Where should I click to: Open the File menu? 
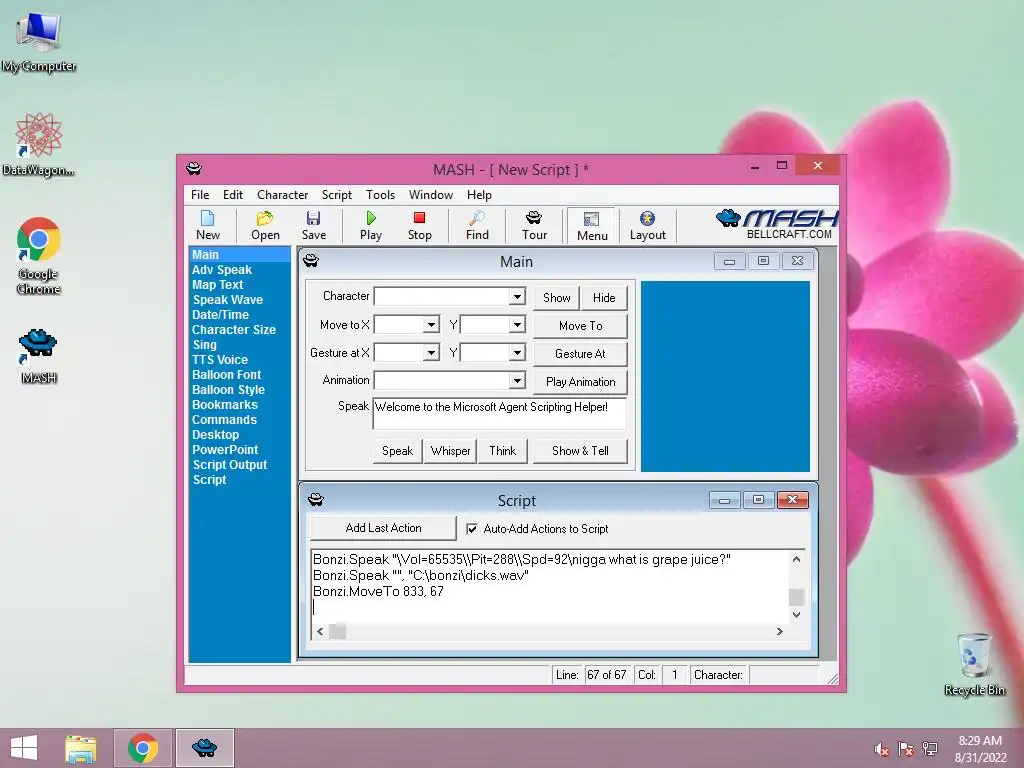coord(200,195)
